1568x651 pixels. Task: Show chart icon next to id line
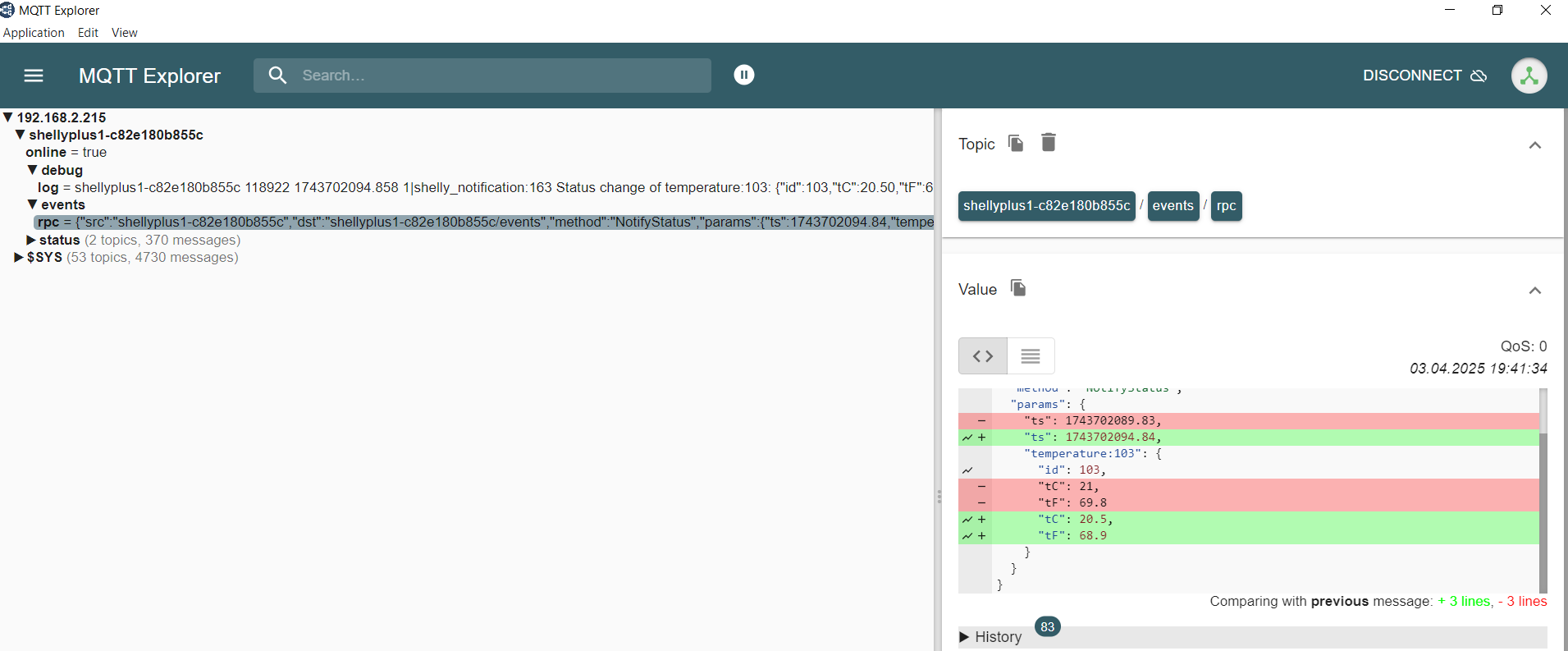967,470
